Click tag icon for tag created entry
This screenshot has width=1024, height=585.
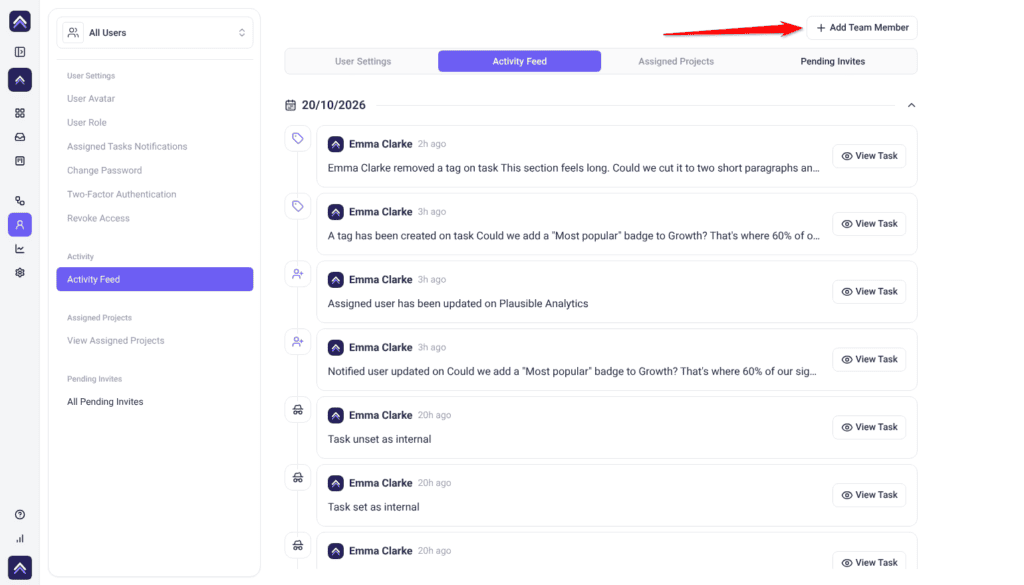pyautogui.click(x=297, y=206)
